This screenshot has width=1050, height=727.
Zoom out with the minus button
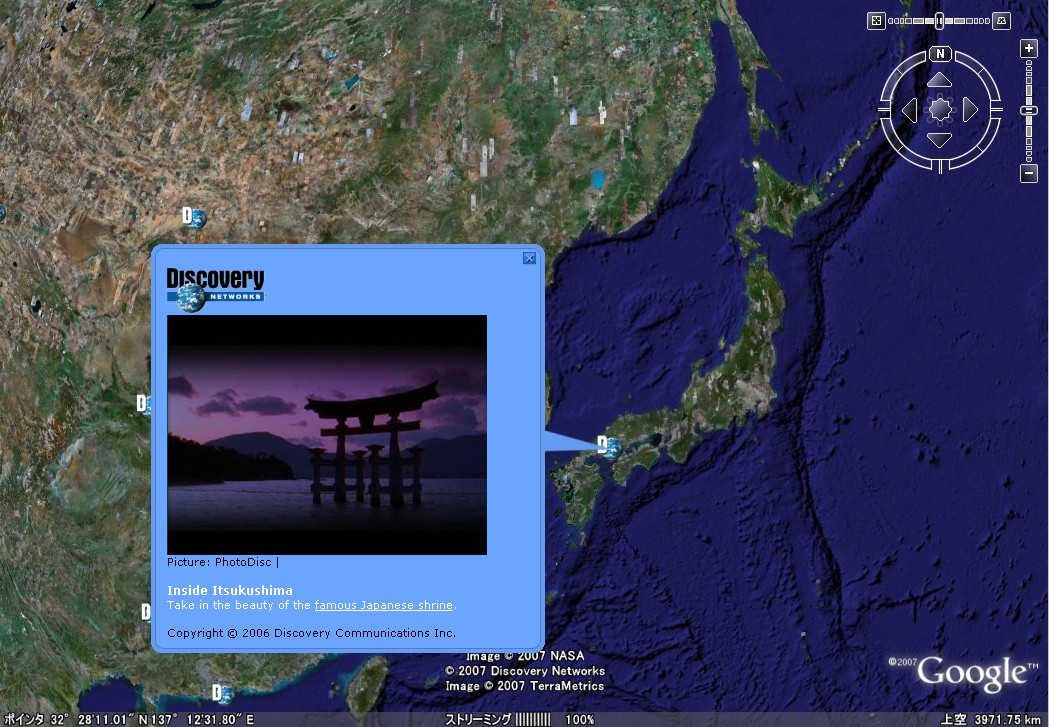coord(1029,173)
